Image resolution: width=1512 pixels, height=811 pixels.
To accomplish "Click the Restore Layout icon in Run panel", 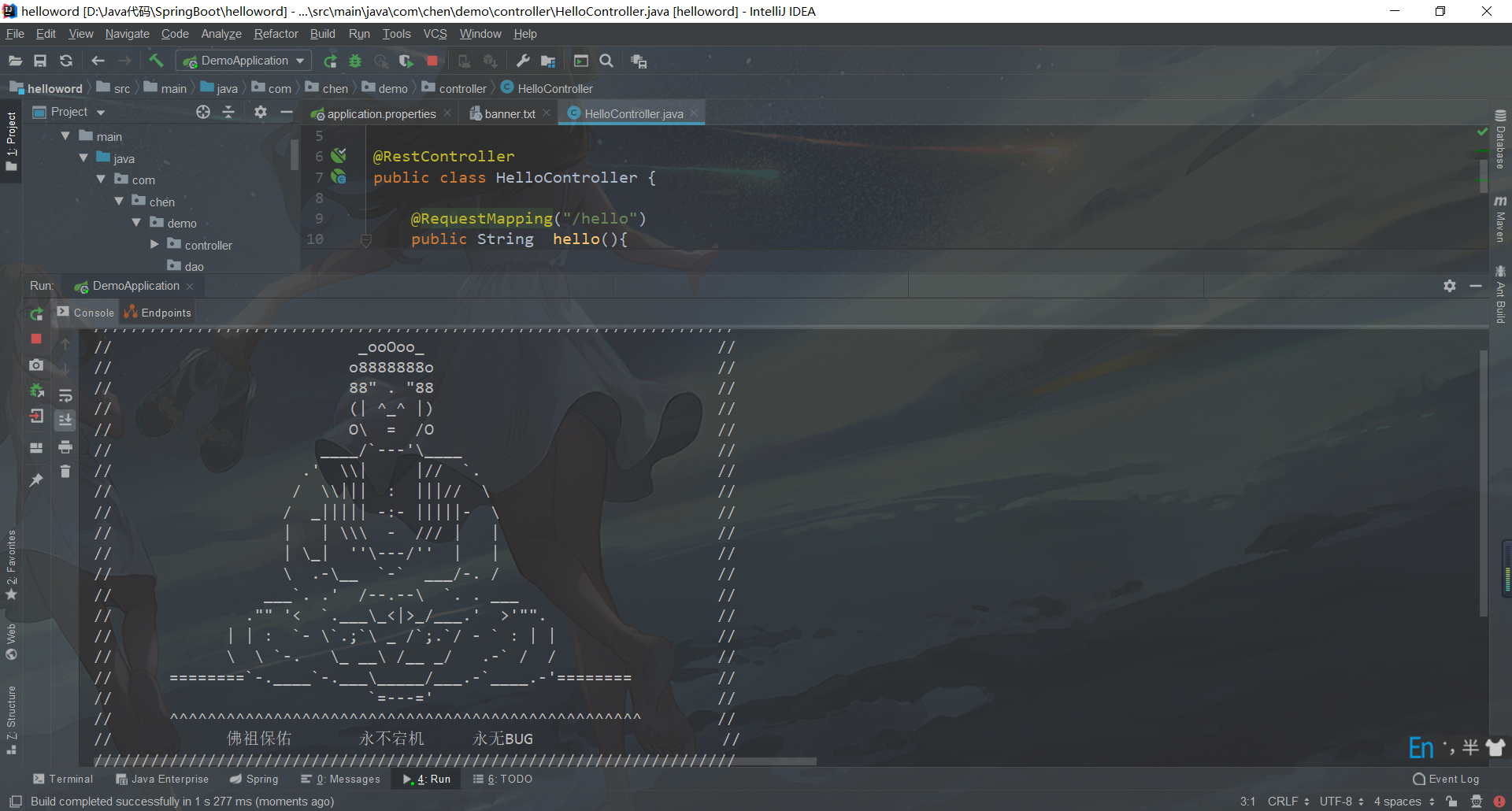I will pos(36,447).
